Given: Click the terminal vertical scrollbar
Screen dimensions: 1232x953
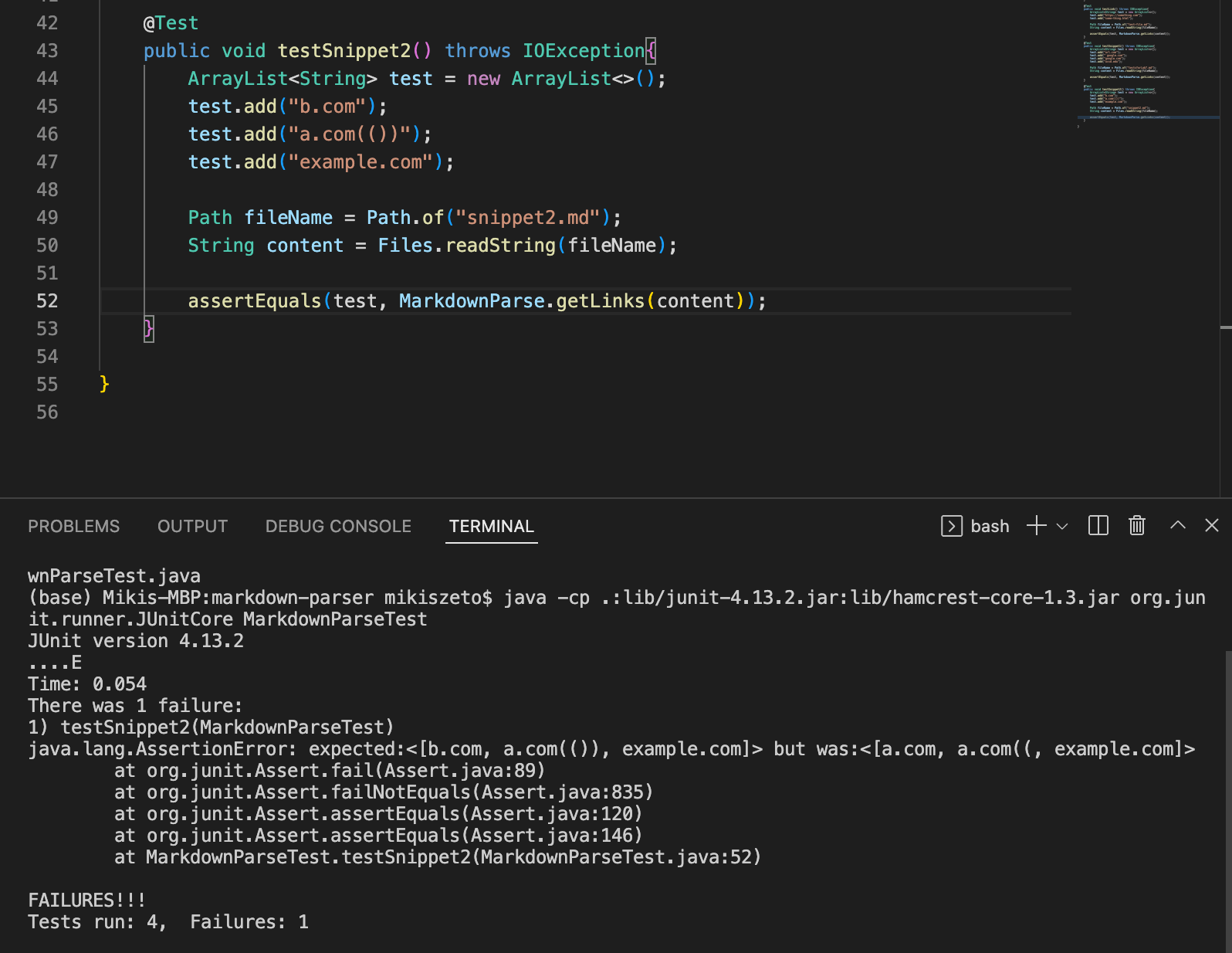Looking at the screenshot, I should tap(1227, 799).
